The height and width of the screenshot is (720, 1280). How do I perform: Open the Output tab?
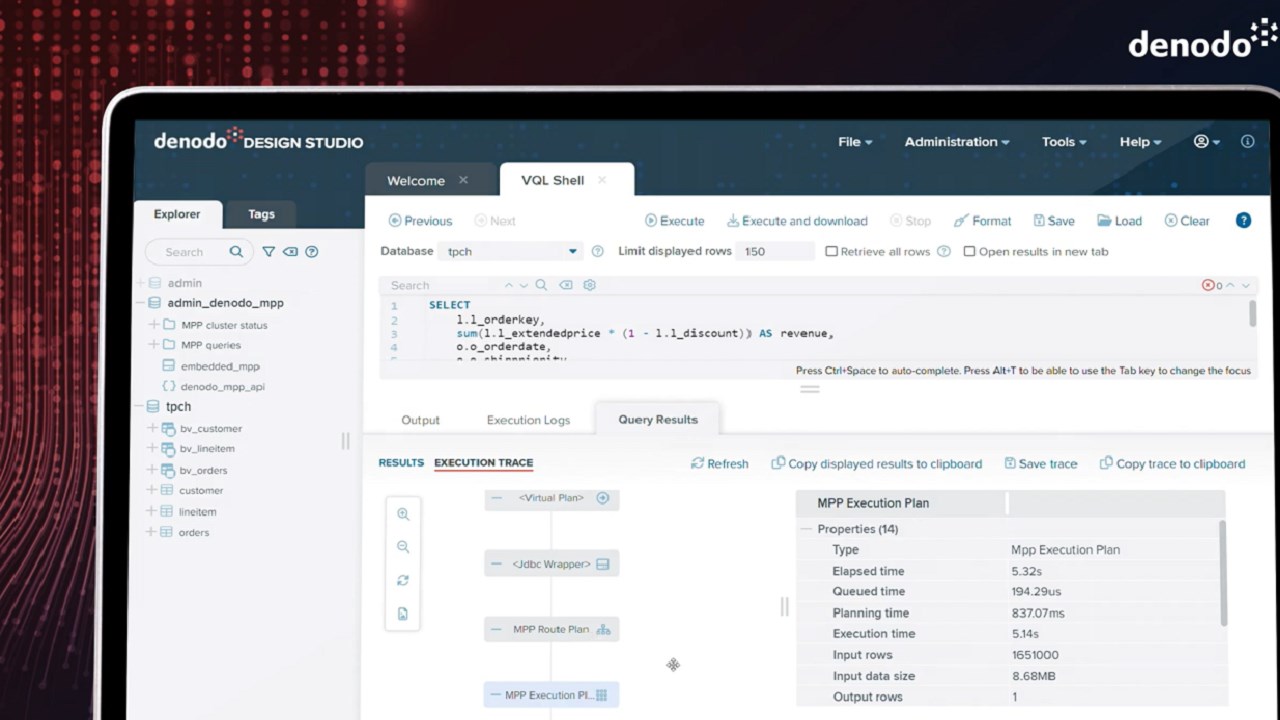(x=420, y=420)
